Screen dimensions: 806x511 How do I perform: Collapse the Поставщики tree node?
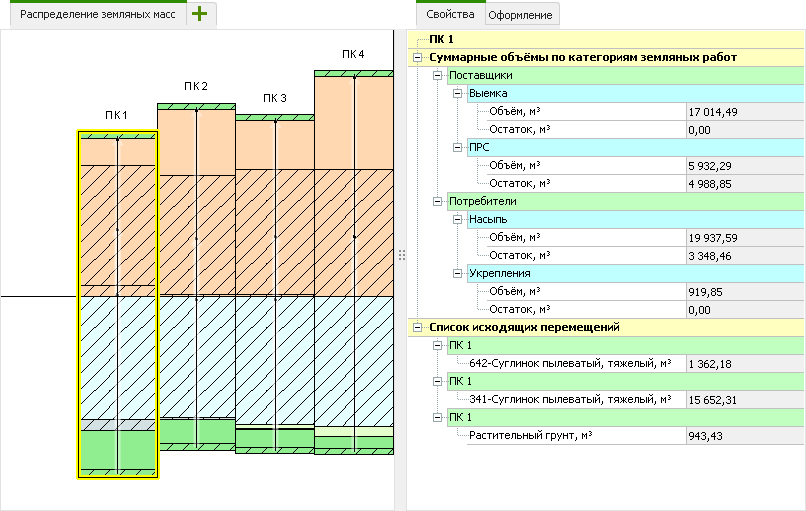437,75
